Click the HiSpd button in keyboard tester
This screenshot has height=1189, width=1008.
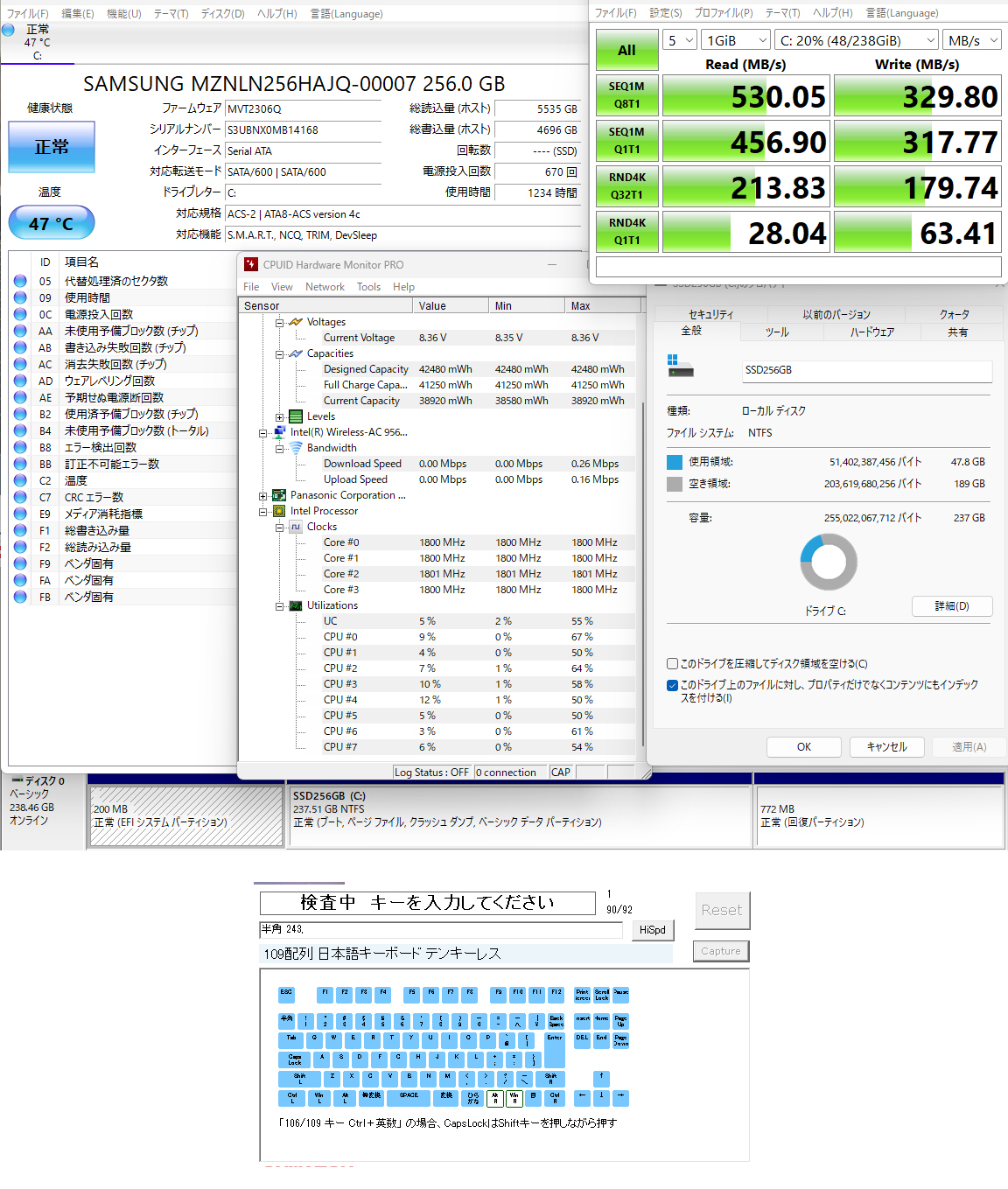point(653,930)
